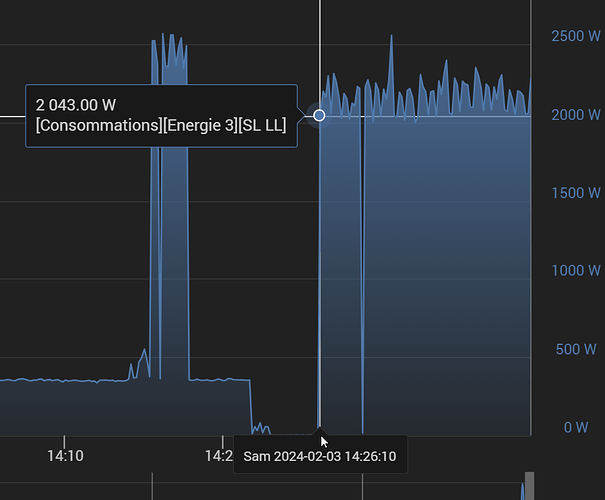
Task: Click the gray navigator handle at bottom right
Action: point(529,485)
